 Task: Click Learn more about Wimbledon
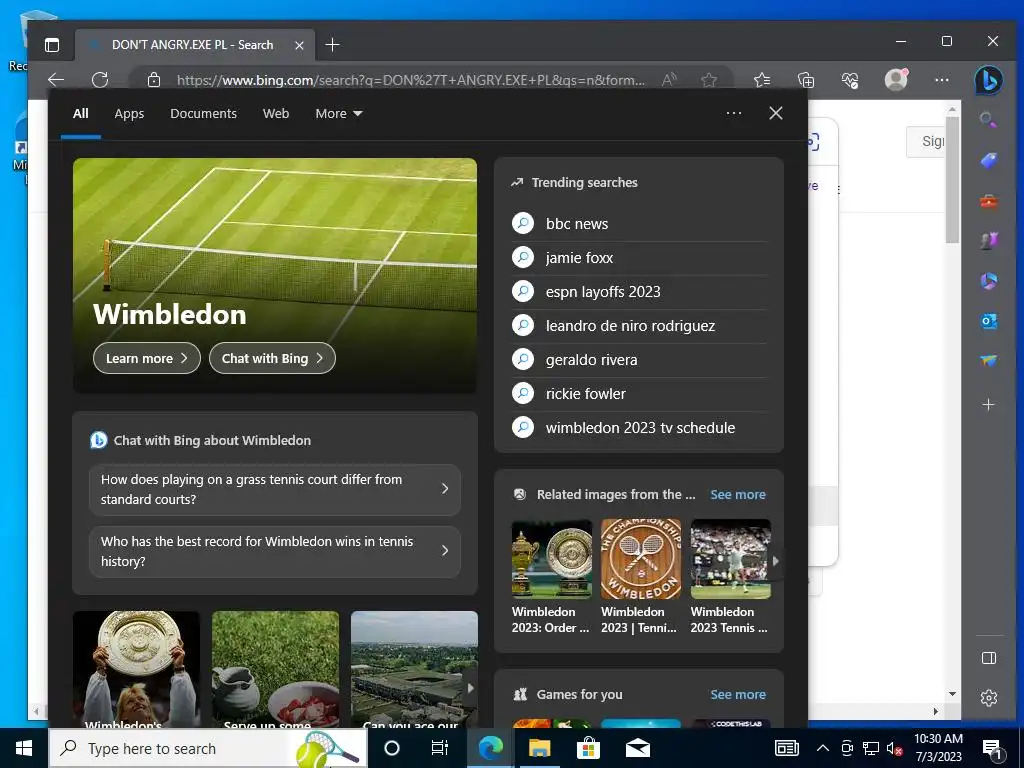click(x=147, y=358)
